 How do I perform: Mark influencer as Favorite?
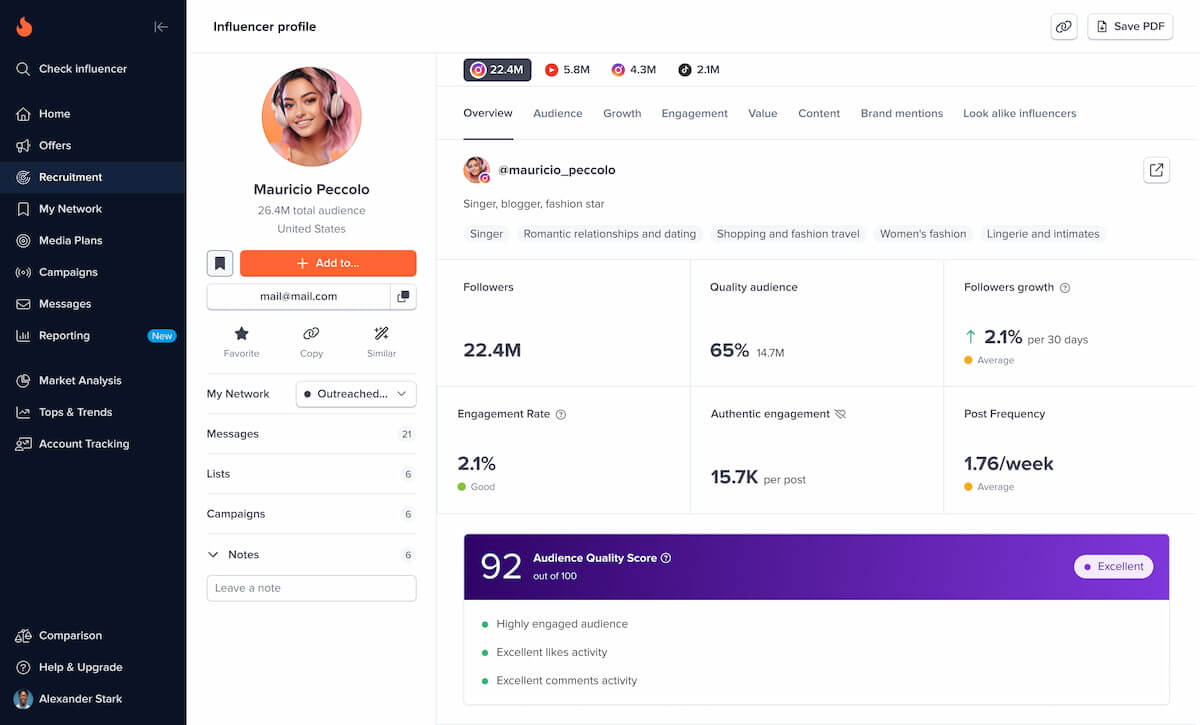tap(241, 340)
